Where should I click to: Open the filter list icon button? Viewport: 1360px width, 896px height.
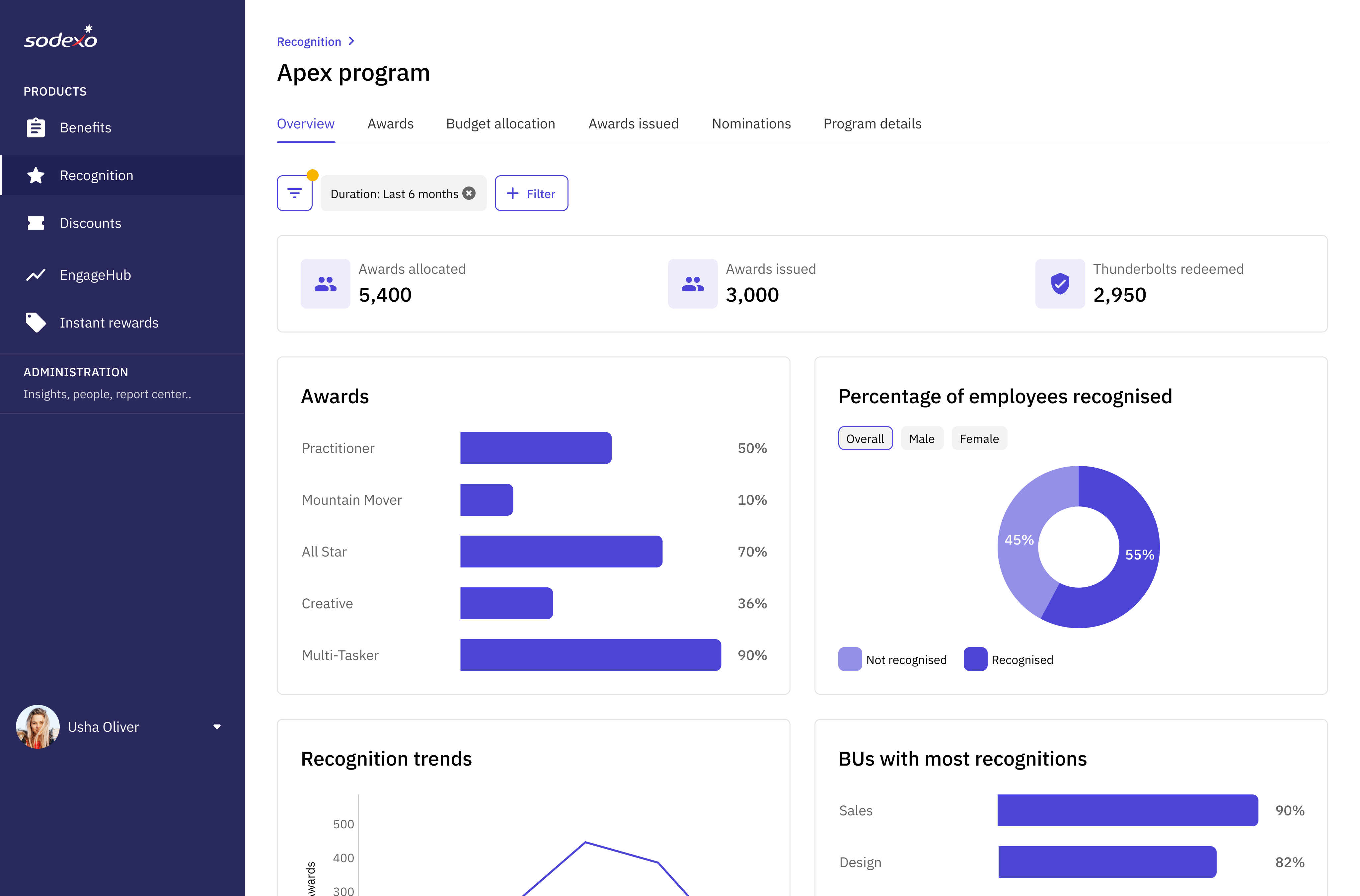click(x=294, y=193)
